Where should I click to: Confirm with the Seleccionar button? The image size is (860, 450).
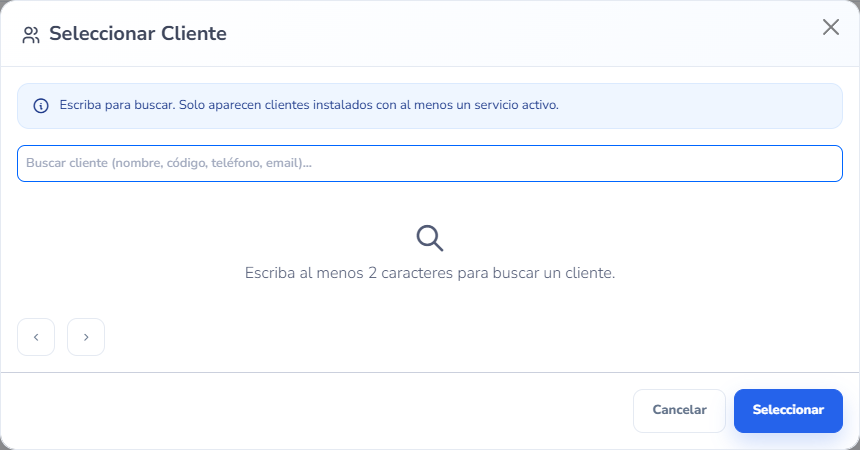coord(788,410)
